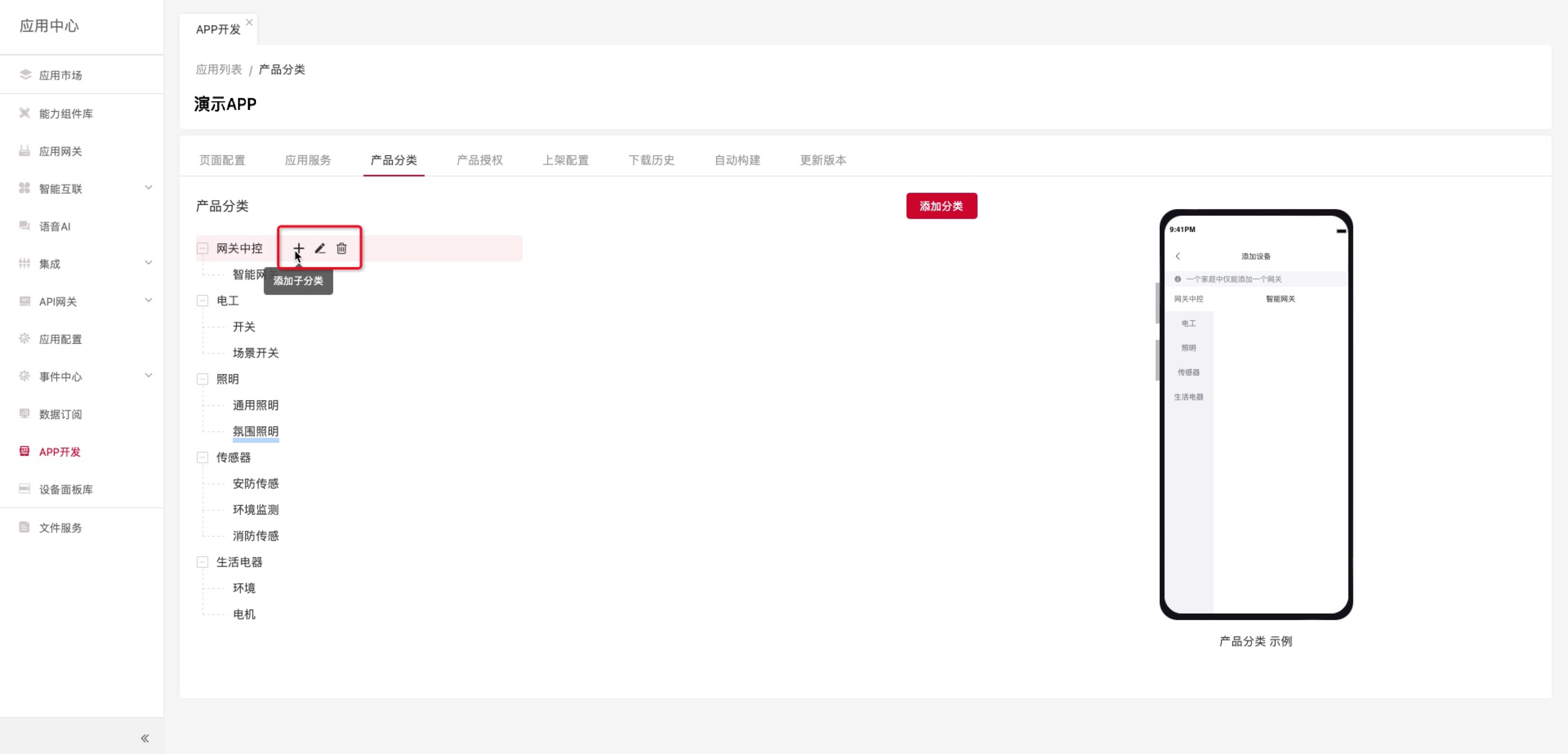Select the 氛围照明 tree item
This screenshot has width=1568, height=754.
(256, 431)
